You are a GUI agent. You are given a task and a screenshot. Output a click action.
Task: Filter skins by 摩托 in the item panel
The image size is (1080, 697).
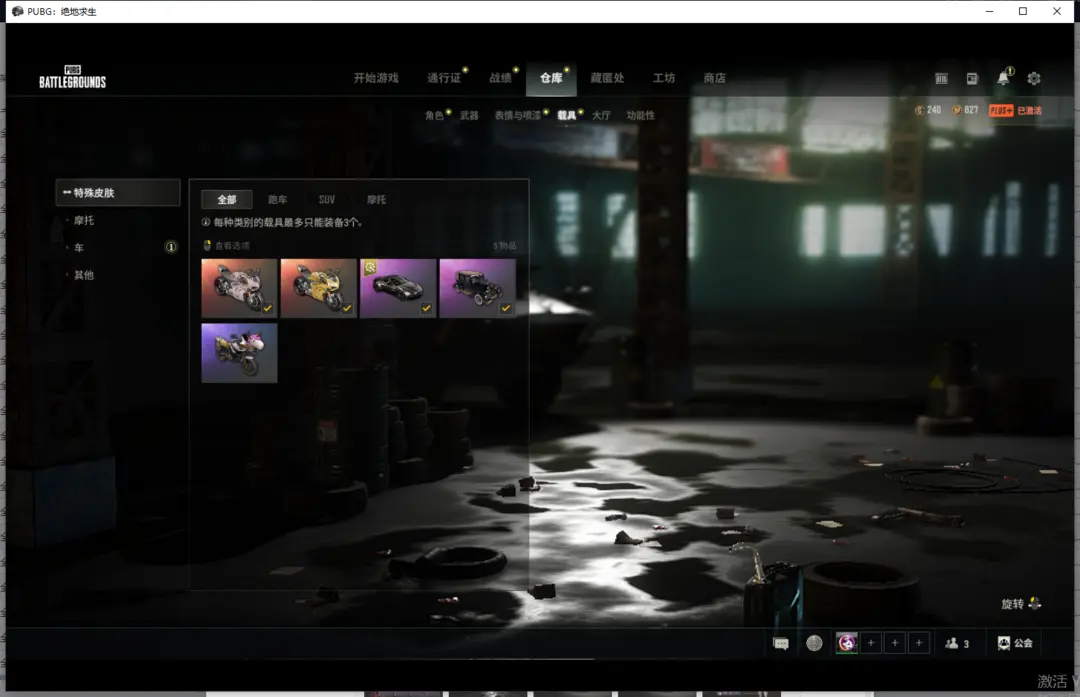[x=377, y=200]
